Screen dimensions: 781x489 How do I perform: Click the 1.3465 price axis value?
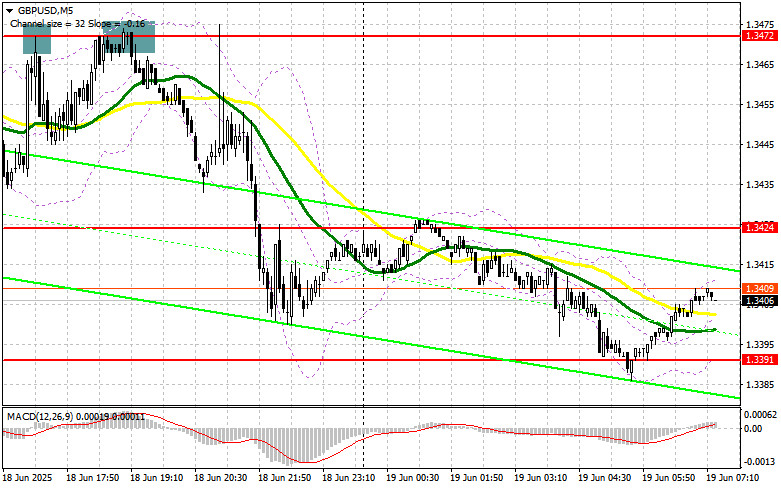[761, 64]
